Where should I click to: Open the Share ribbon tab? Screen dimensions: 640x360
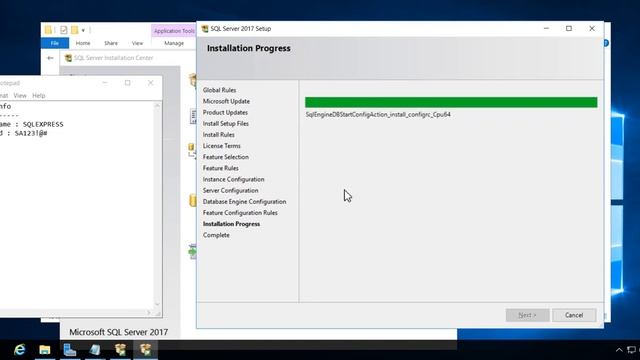click(111, 43)
